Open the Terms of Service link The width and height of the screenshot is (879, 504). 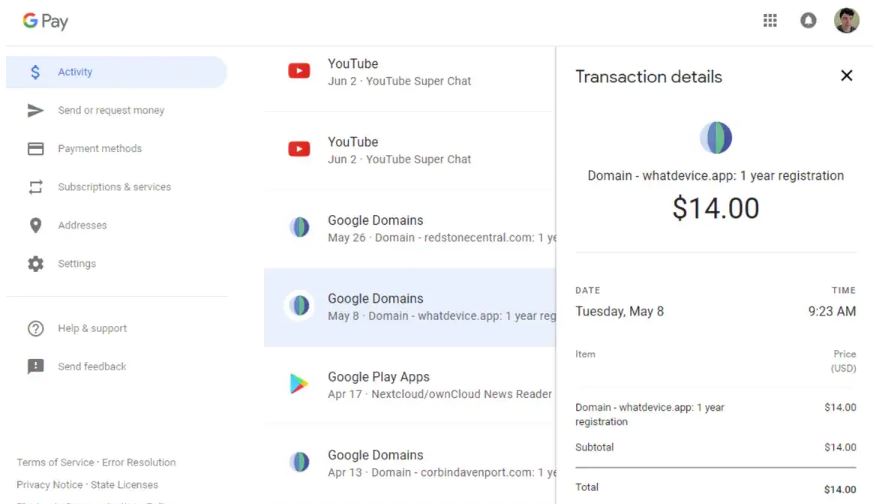pyautogui.click(x=55, y=463)
